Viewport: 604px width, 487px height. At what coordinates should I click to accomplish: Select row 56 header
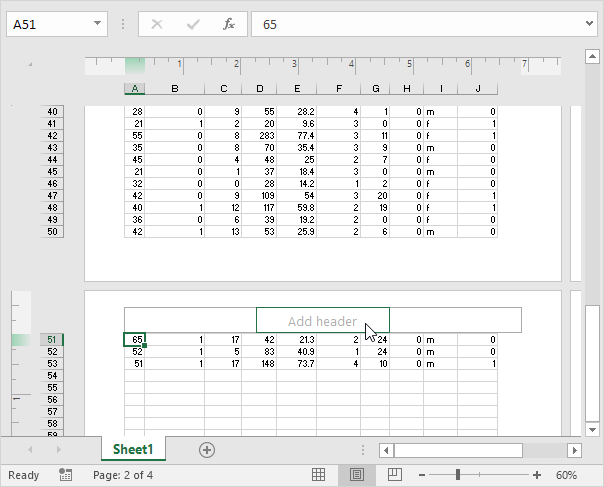tap(52, 400)
